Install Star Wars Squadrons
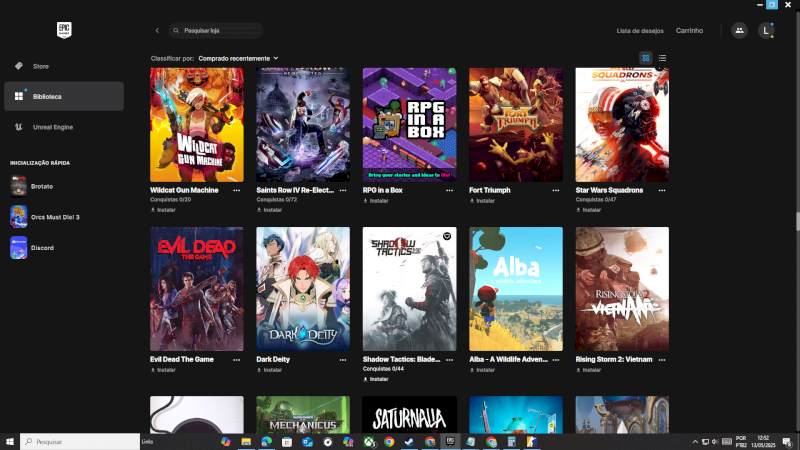This screenshot has height=450, width=800. click(589, 210)
